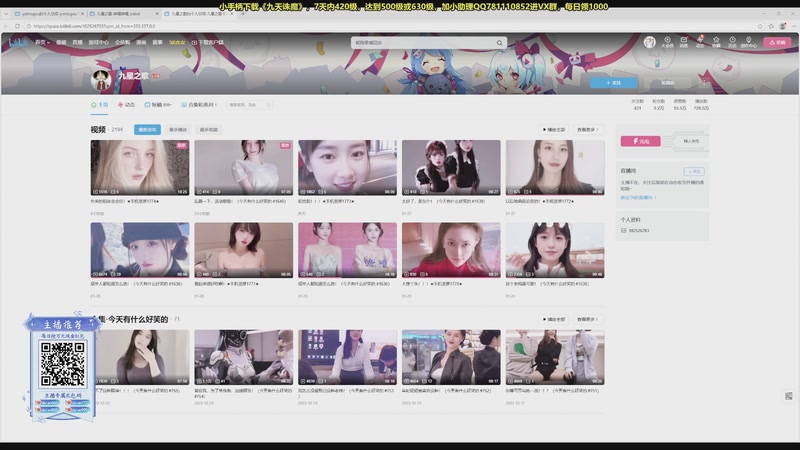The width and height of the screenshot is (800, 450).
Task: Switch to the 动态 tab on the profile
Action: pos(127,104)
